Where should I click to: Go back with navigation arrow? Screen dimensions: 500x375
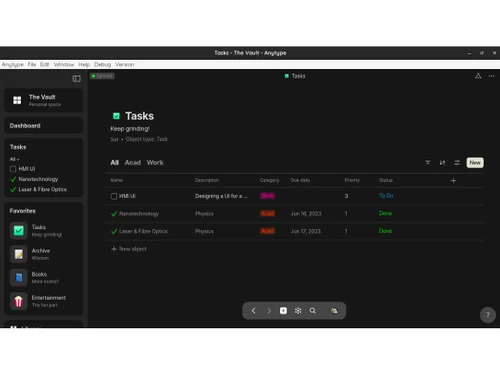254,311
